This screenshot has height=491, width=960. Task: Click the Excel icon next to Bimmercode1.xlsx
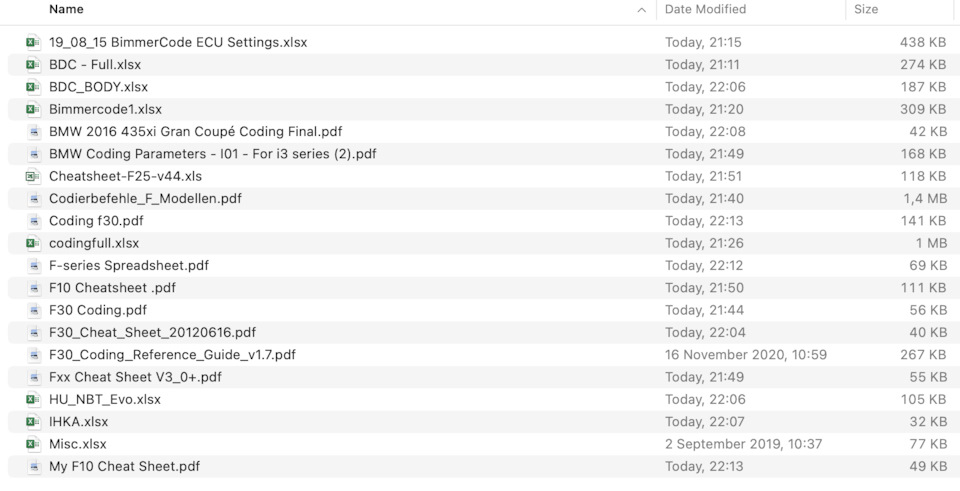(33, 109)
